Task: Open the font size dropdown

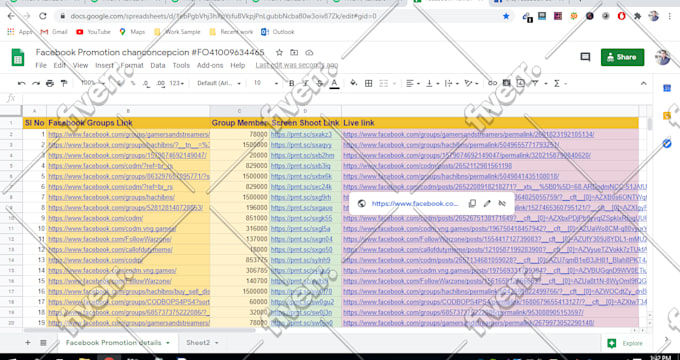Action: pos(265,83)
